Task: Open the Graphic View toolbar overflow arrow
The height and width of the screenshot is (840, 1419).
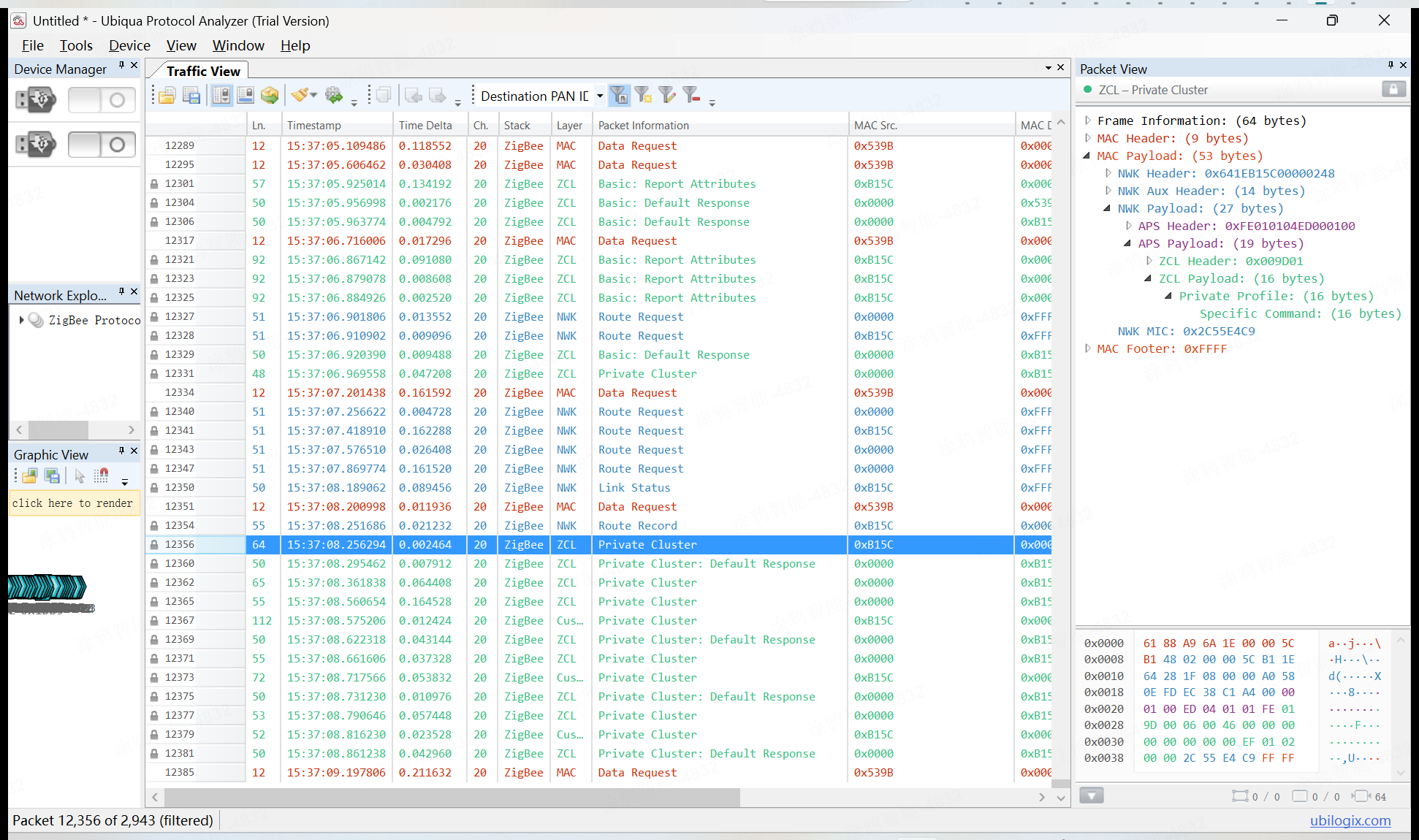Action: pos(125,482)
